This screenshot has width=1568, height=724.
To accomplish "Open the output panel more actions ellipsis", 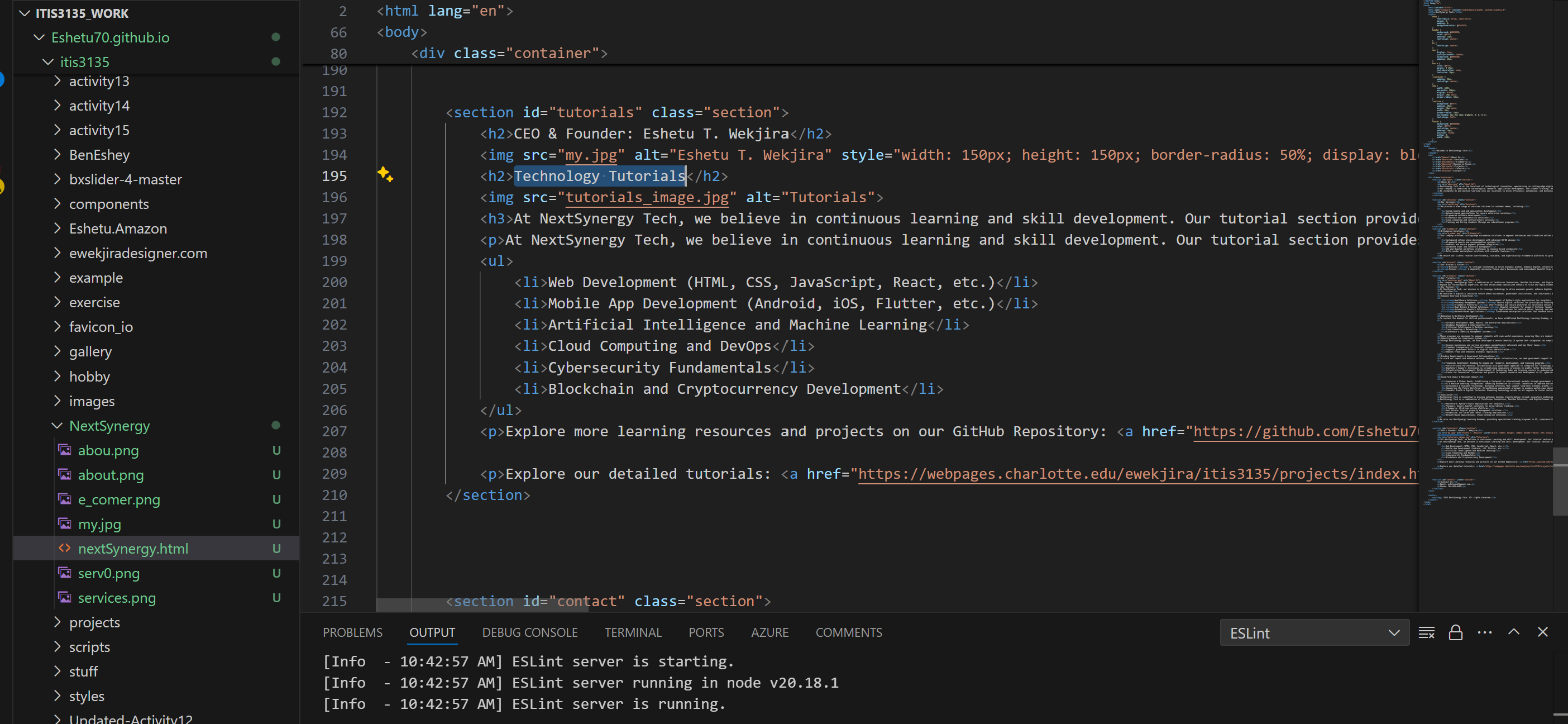I will tap(1485, 633).
